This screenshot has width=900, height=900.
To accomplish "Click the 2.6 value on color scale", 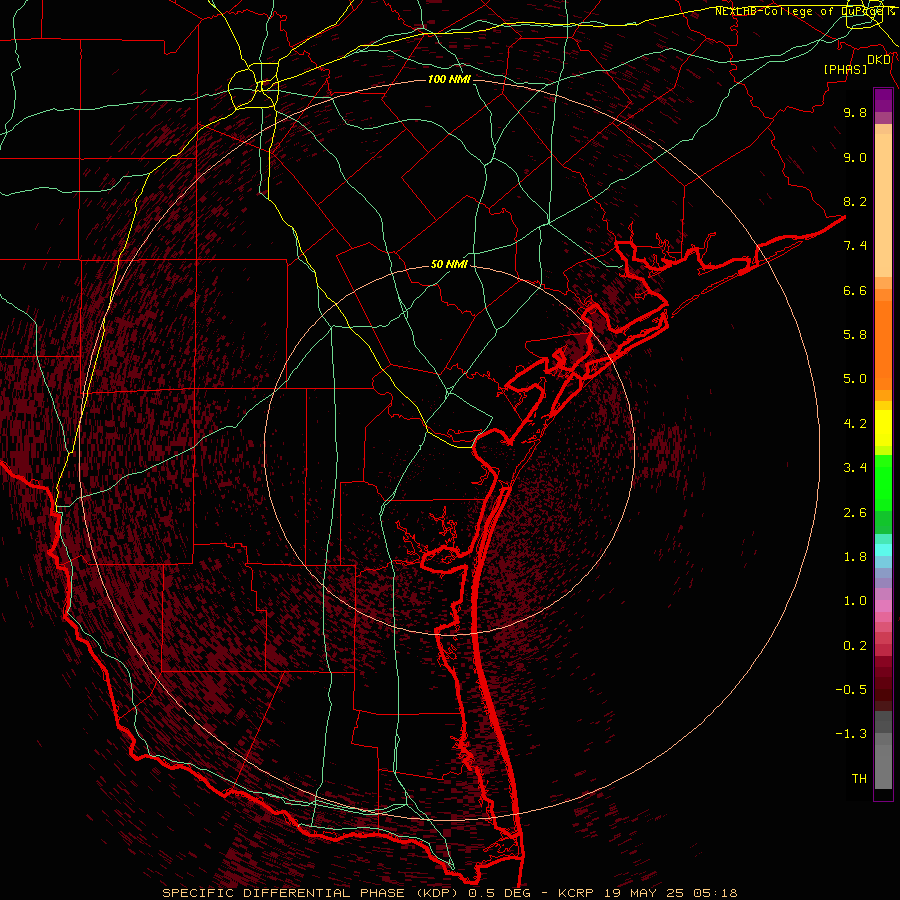I will click(x=855, y=513).
